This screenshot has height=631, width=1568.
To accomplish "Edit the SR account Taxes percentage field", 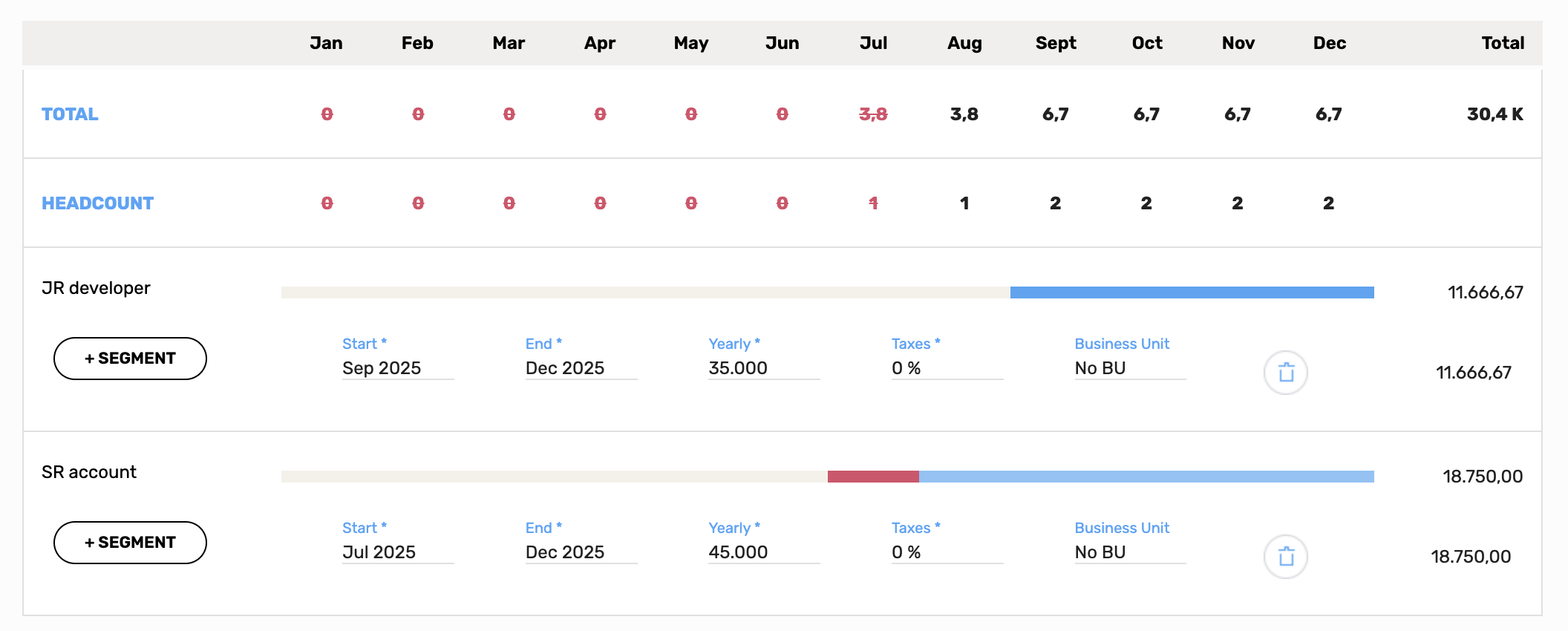I will point(947,552).
